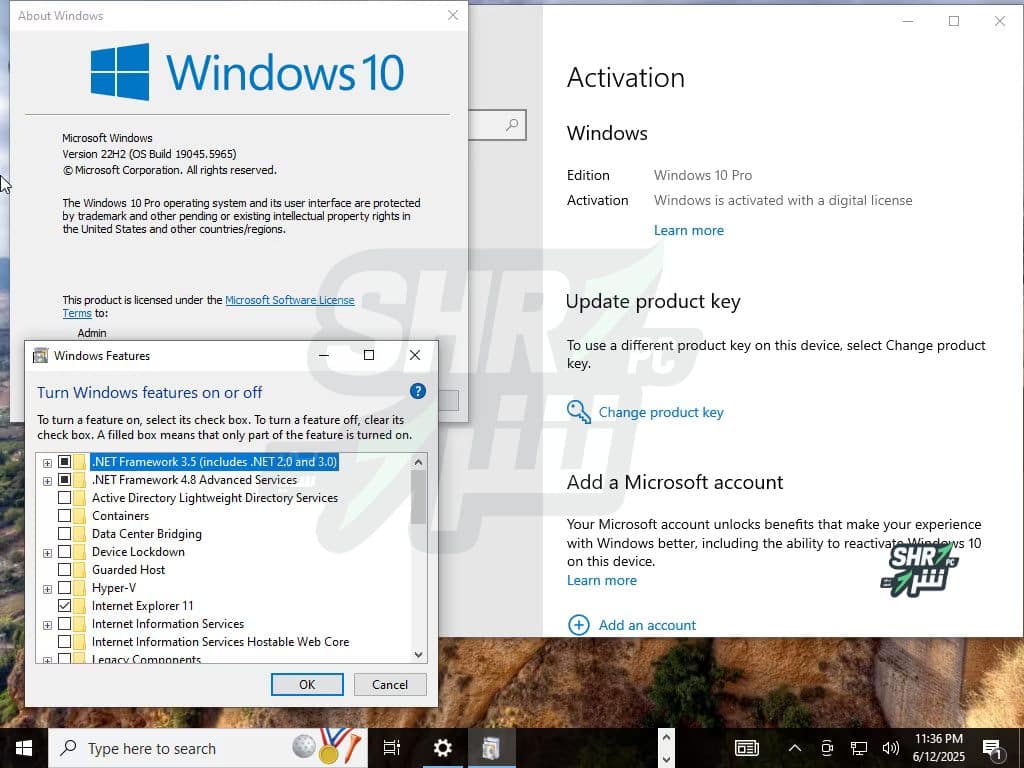Viewport: 1024px width, 768px height.
Task: Check the Data Center Bridging checkbox
Action: 64,534
